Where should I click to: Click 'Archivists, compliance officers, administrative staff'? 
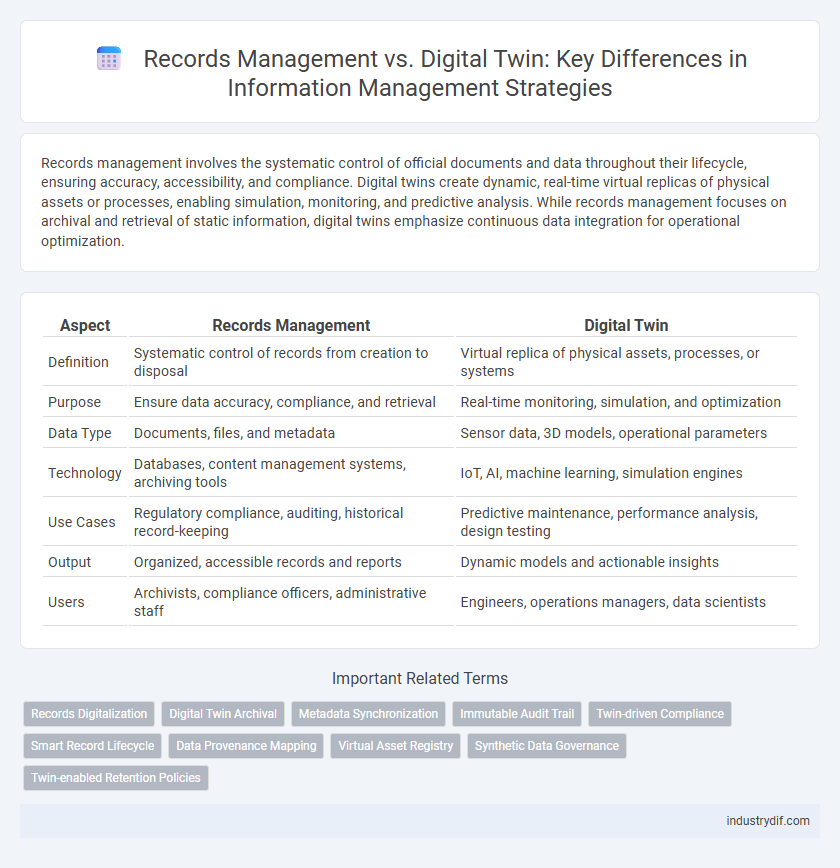[291, 602]
